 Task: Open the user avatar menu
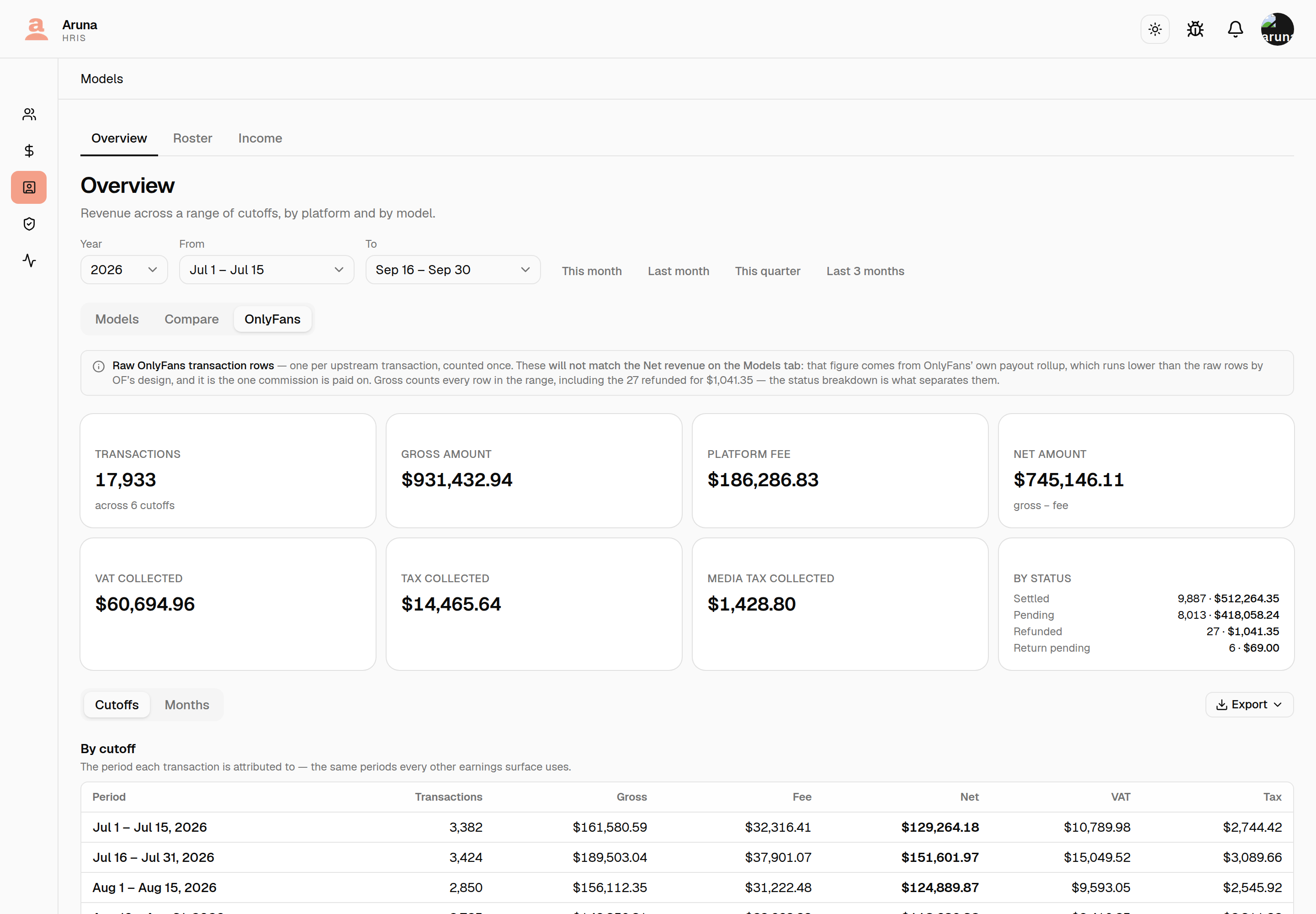pos(1277,29)
